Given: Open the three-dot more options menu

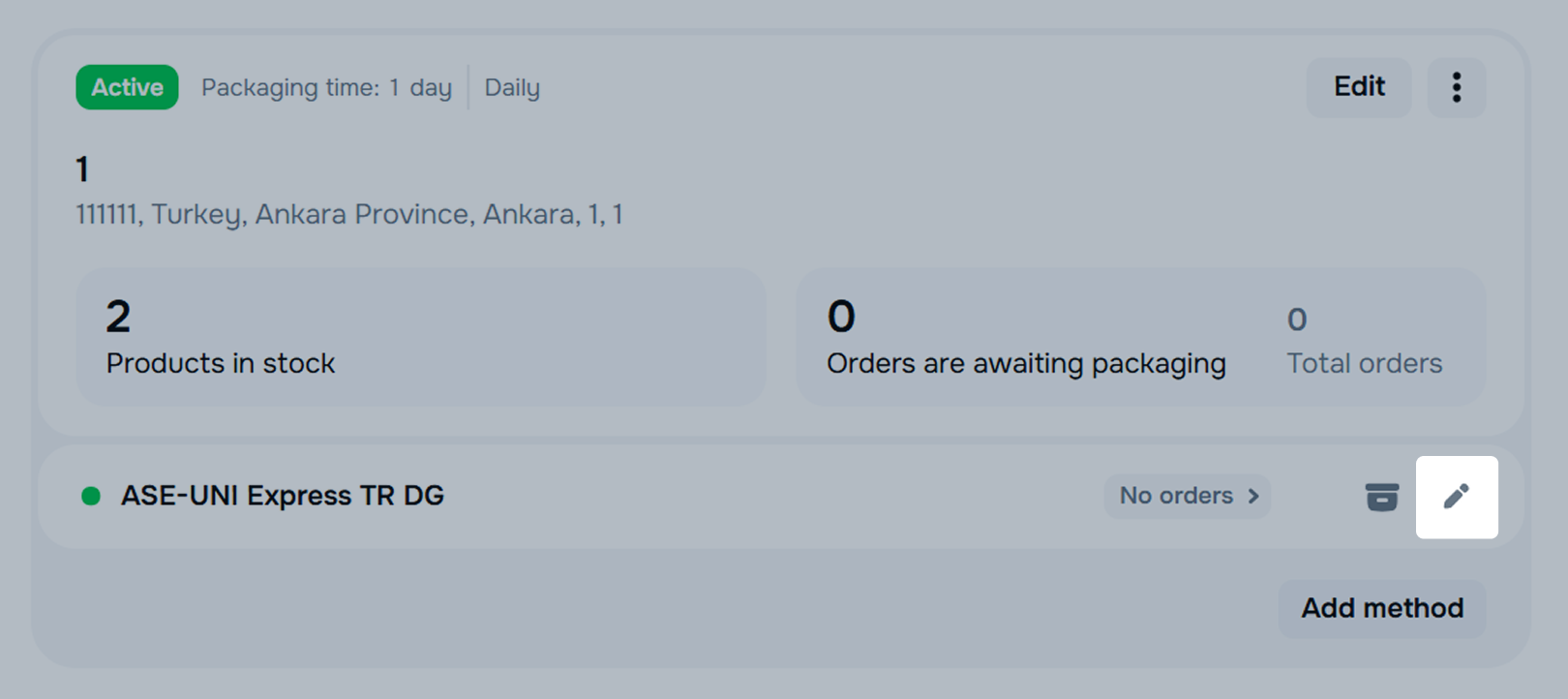Looking at the screenshot, I should [1456, 87].
